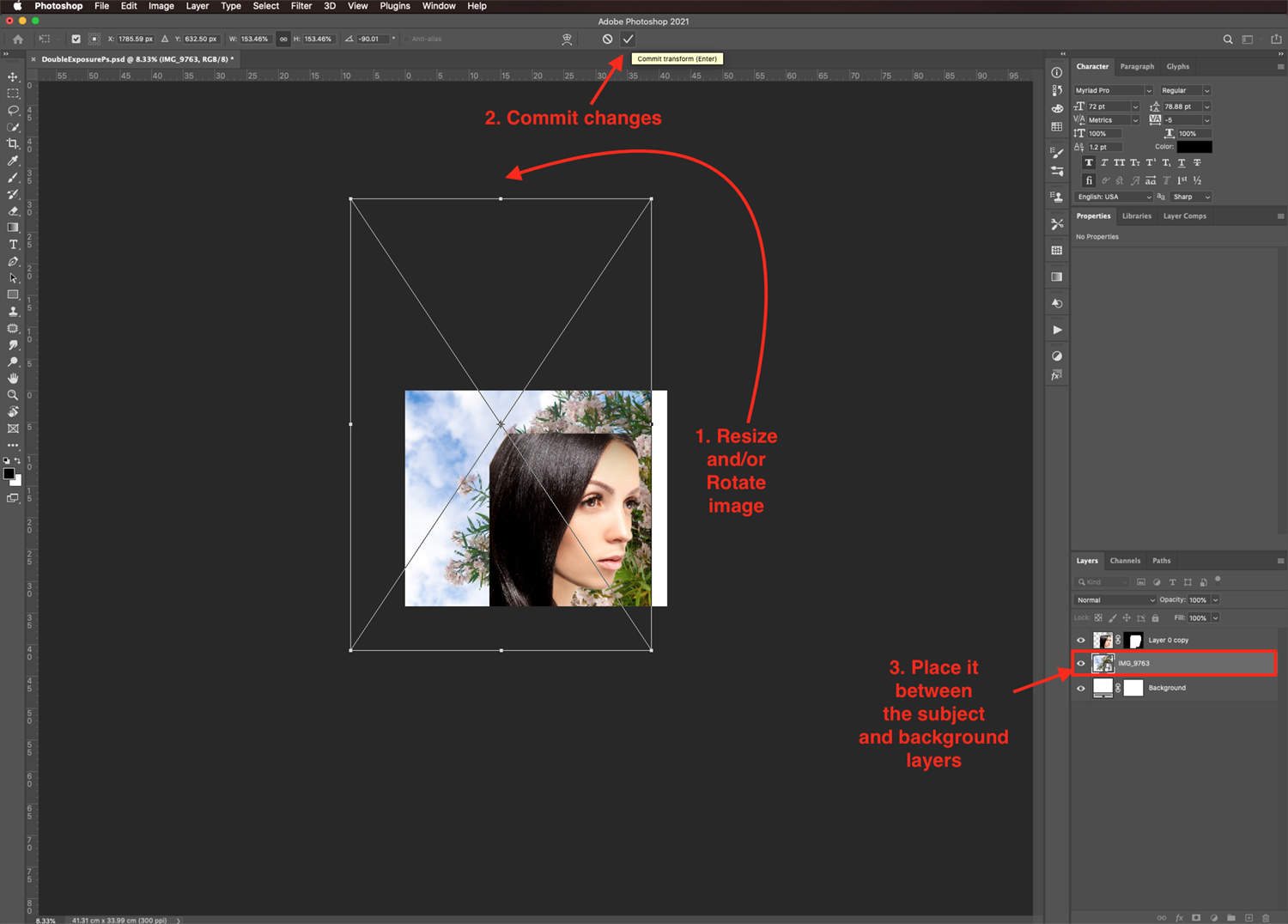Select the Brush tool
The image size is (1288, 924).
coord(13,178)
